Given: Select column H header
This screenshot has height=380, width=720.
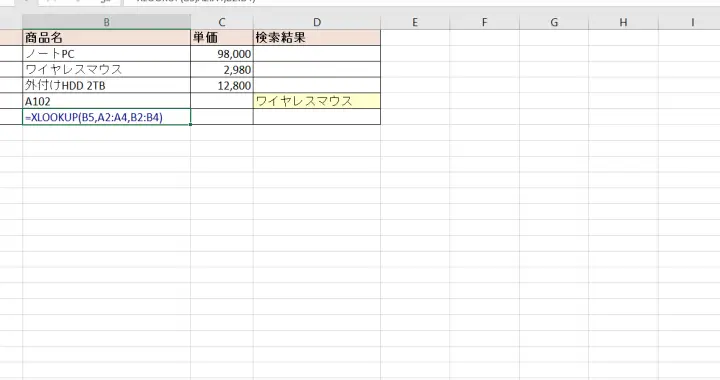Looking at the screenshot, I should coord(623,22).
